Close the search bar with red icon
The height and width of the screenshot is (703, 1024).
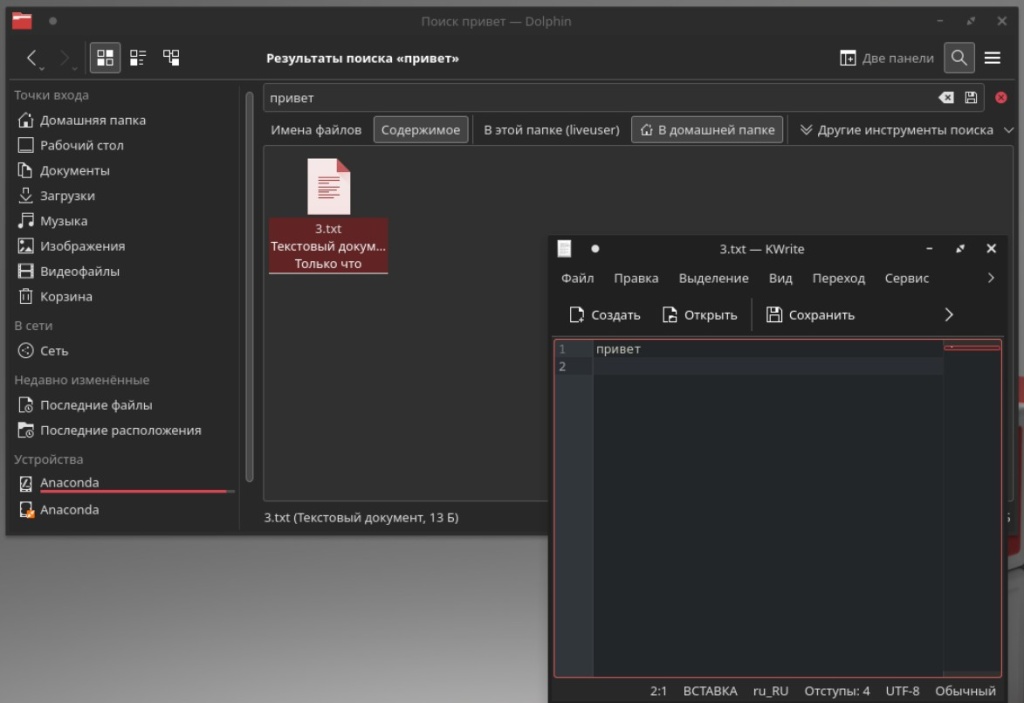pyautogui.click(x=1001, y=98)
